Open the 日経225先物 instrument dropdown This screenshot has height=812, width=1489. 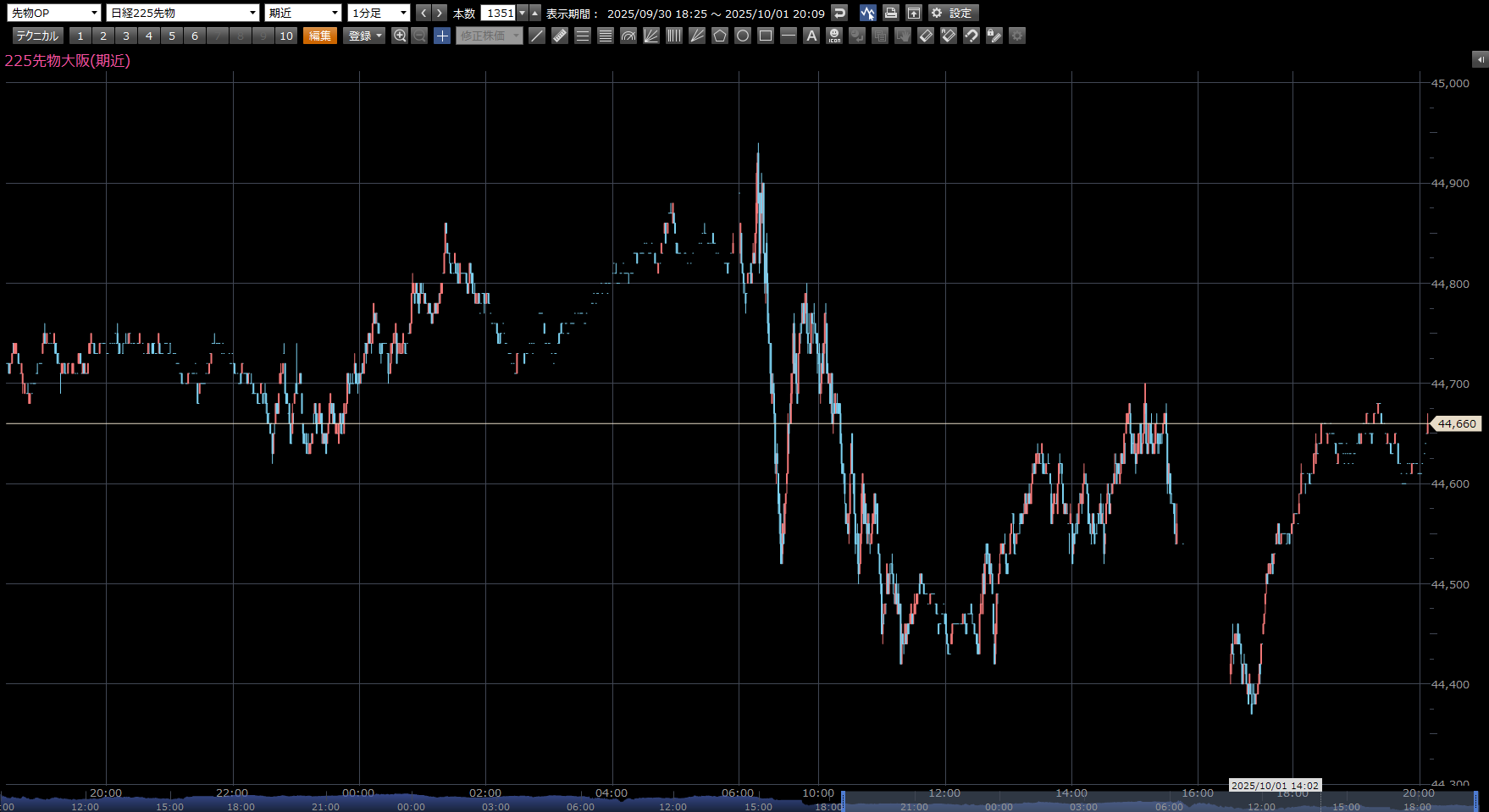pos(182,13)
